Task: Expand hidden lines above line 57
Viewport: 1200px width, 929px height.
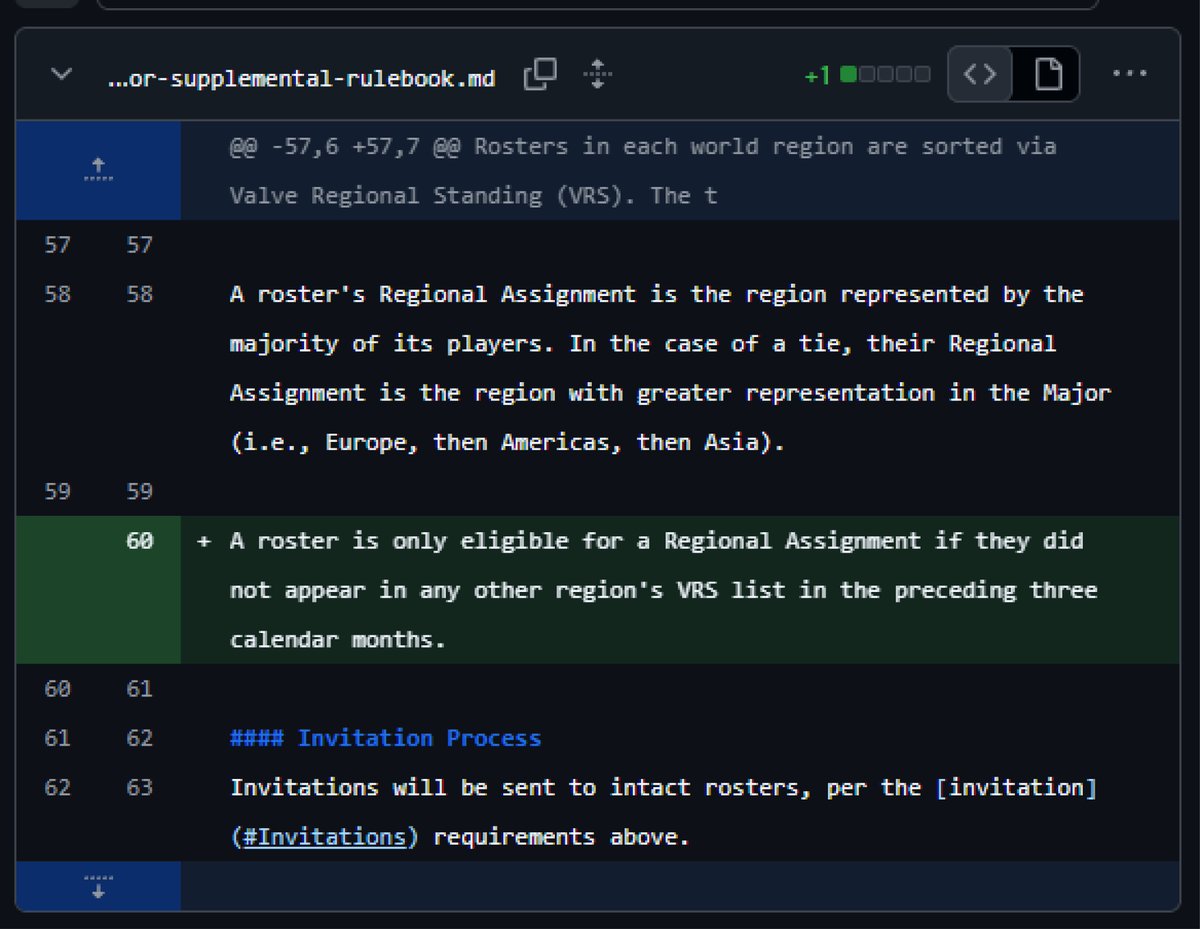Action: pyautogui.click(x=98, y=170)
